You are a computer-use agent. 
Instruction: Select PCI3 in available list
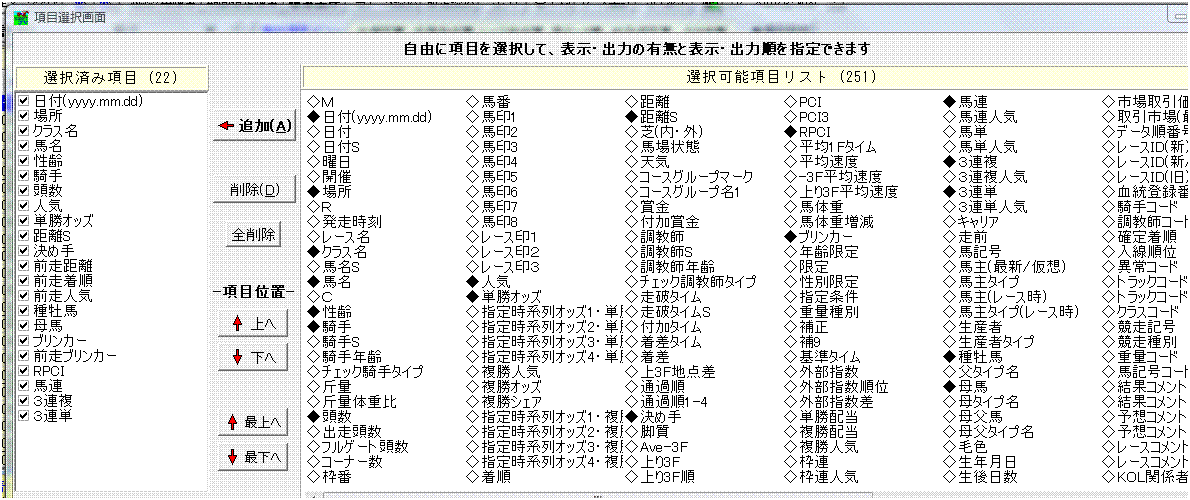click(807, 117)
